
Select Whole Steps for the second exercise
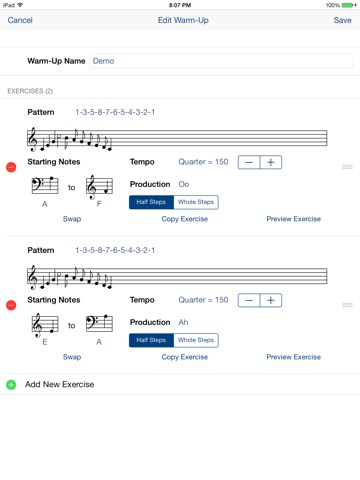click(196, 340)
